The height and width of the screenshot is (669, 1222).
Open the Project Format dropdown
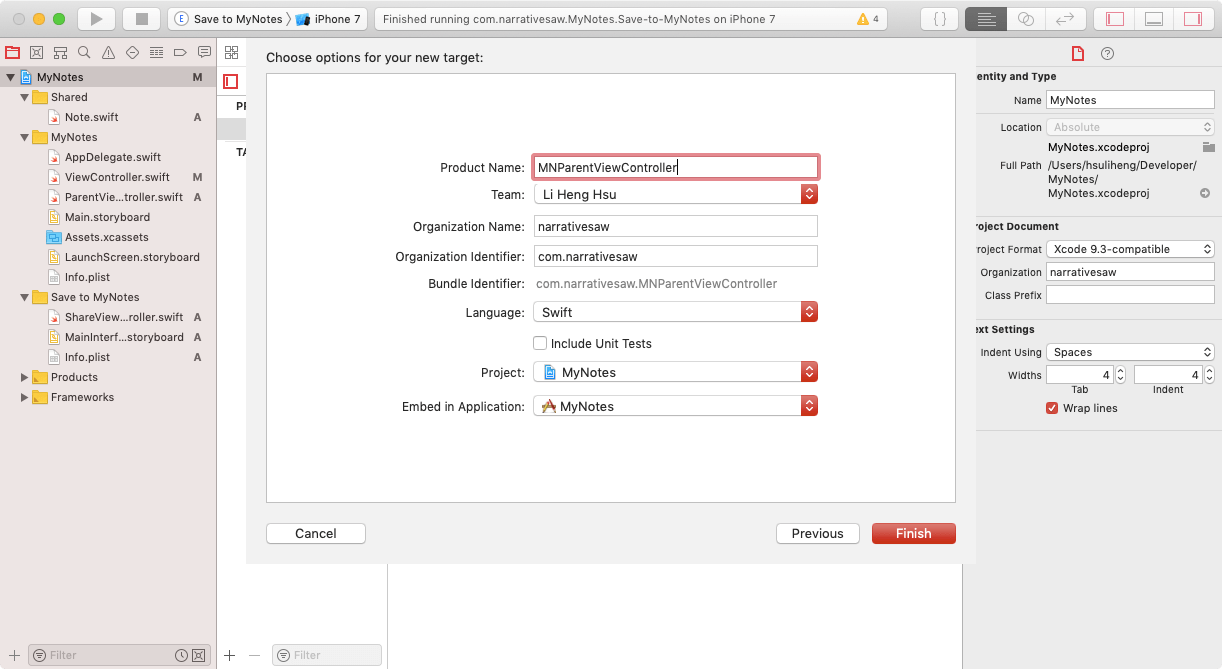point(1130,249)
